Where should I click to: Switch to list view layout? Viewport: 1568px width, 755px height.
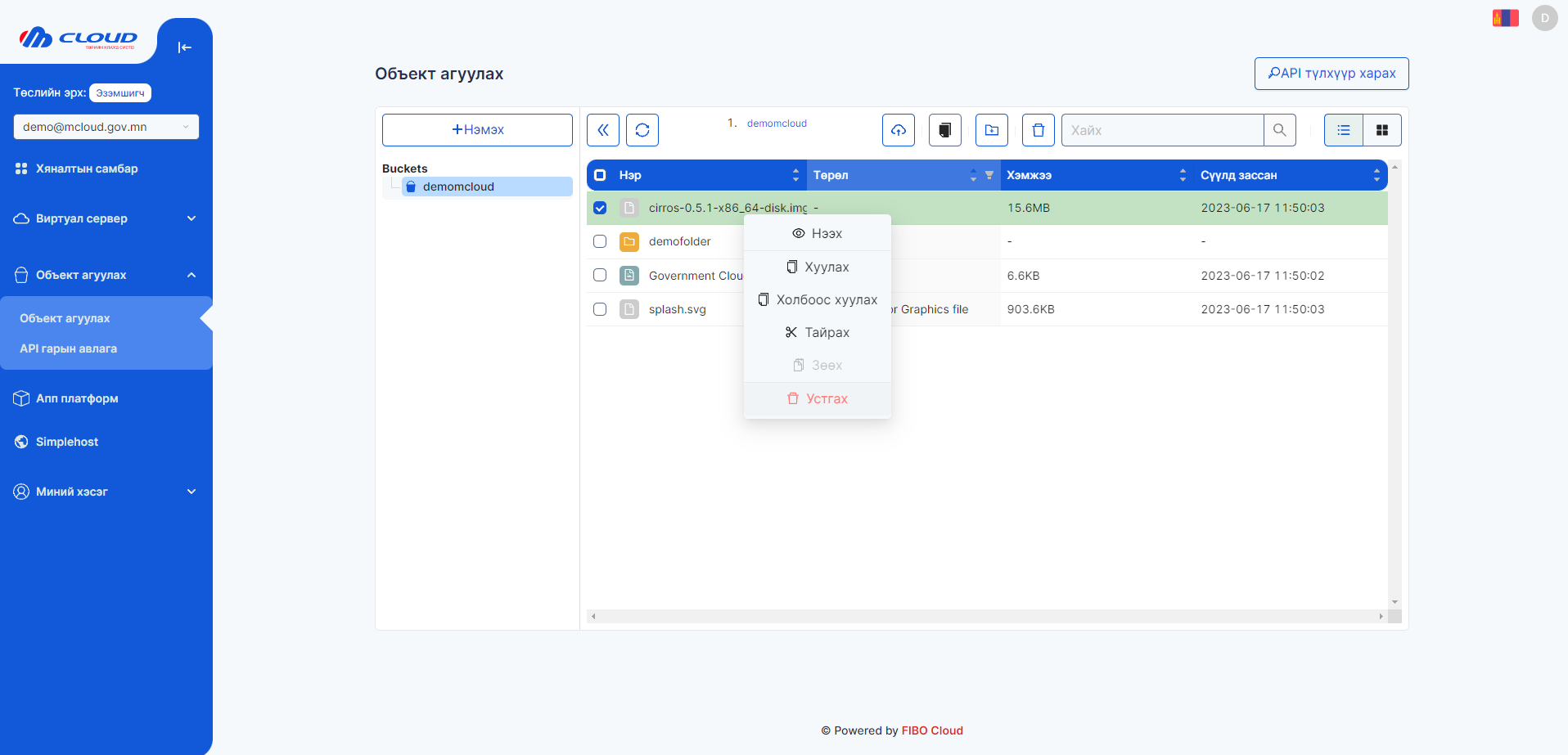1344,130
